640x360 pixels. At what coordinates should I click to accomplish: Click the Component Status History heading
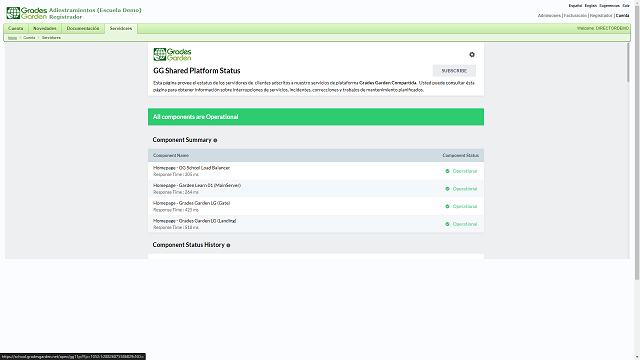coord(189,245)
